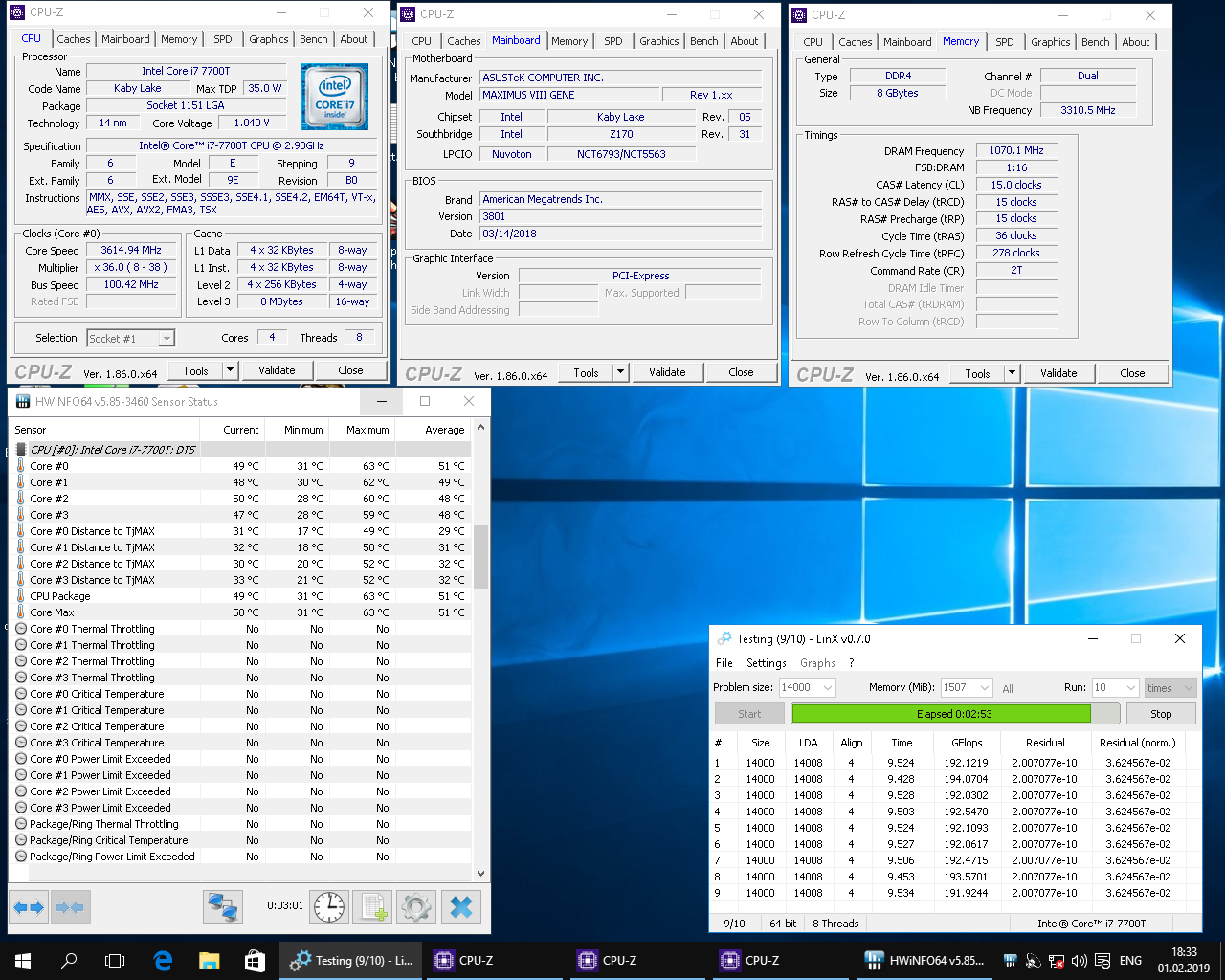1225x980 pixels.
Task: Open the taskbar clock showing 18:33
Action: (x=1184, y=961)
